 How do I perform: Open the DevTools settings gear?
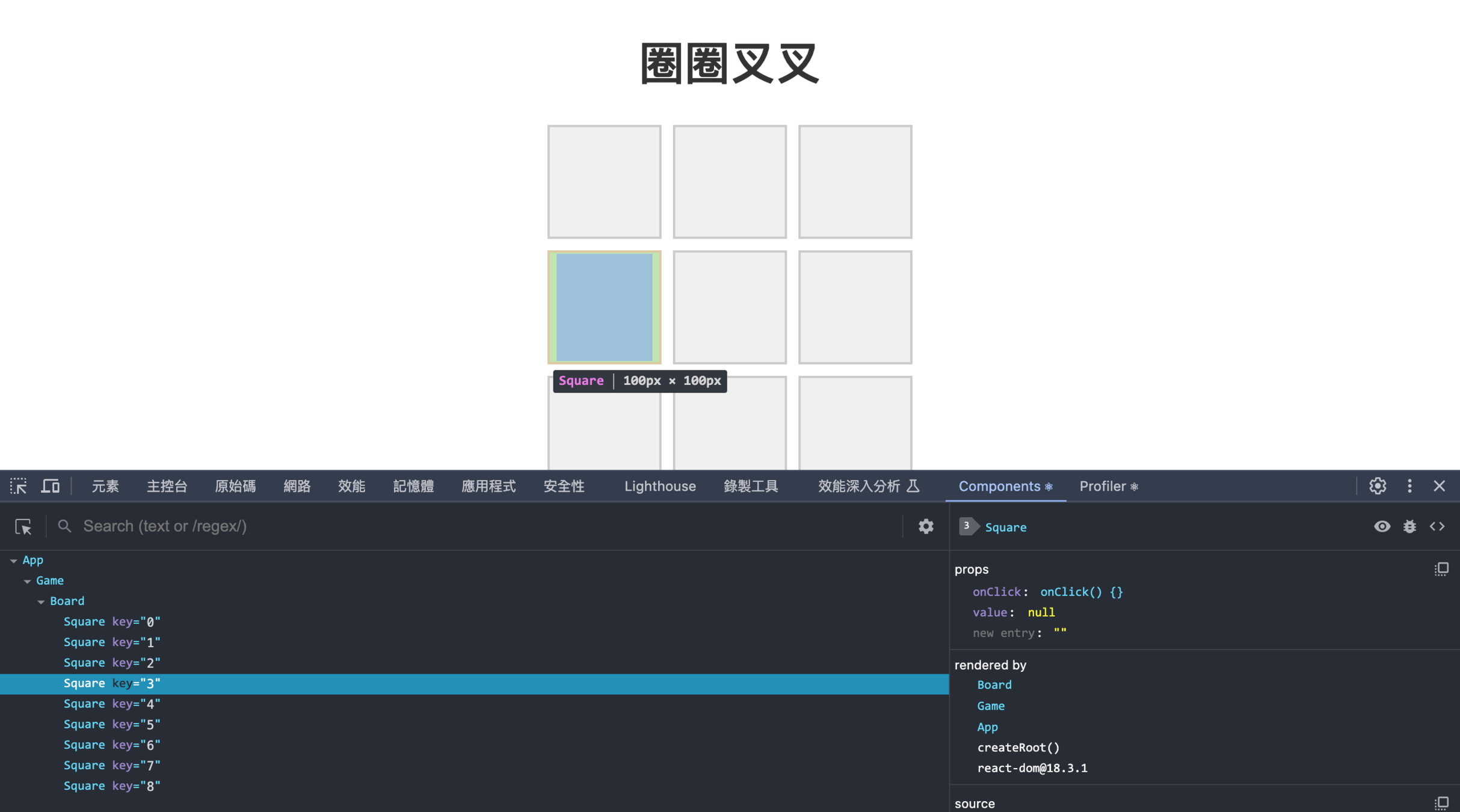click(1378, 486)
